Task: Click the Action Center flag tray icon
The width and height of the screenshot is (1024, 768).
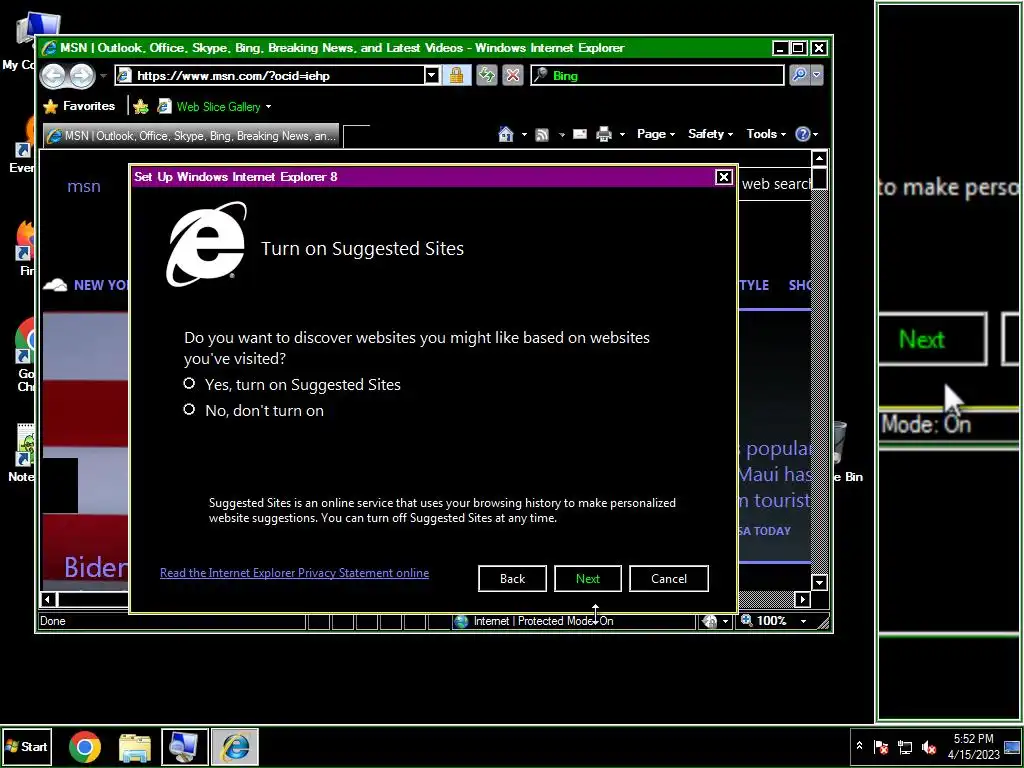Action: point(881,746)
